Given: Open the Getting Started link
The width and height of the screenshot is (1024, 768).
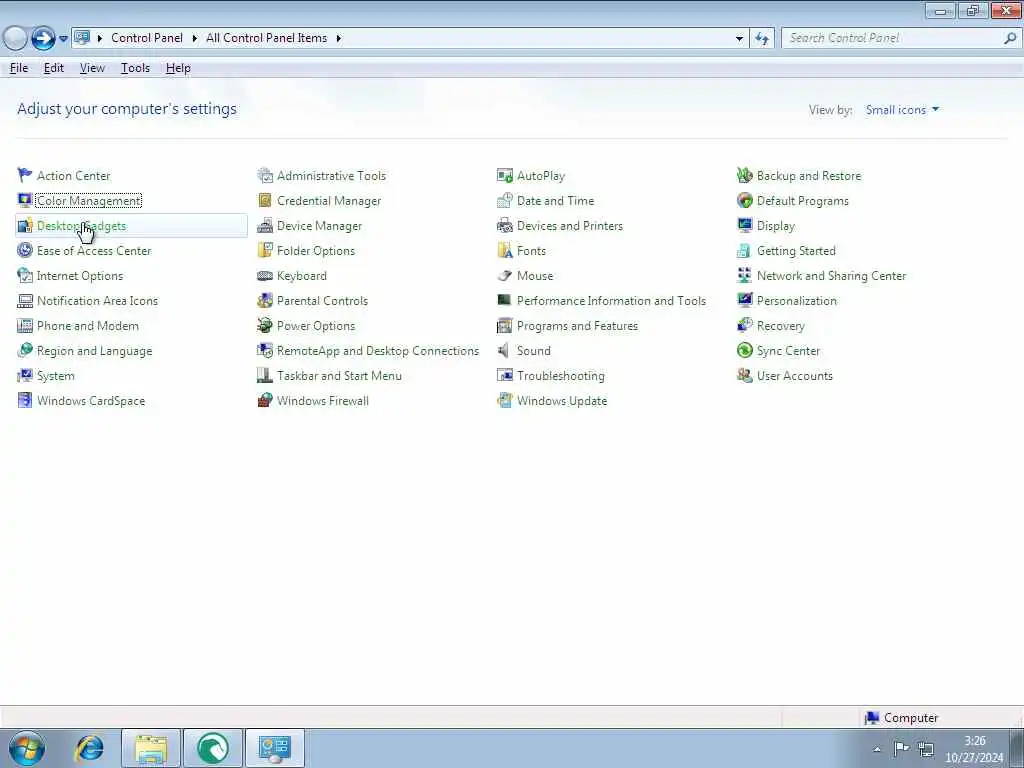Looking at the screenshot, I should 796,250.
